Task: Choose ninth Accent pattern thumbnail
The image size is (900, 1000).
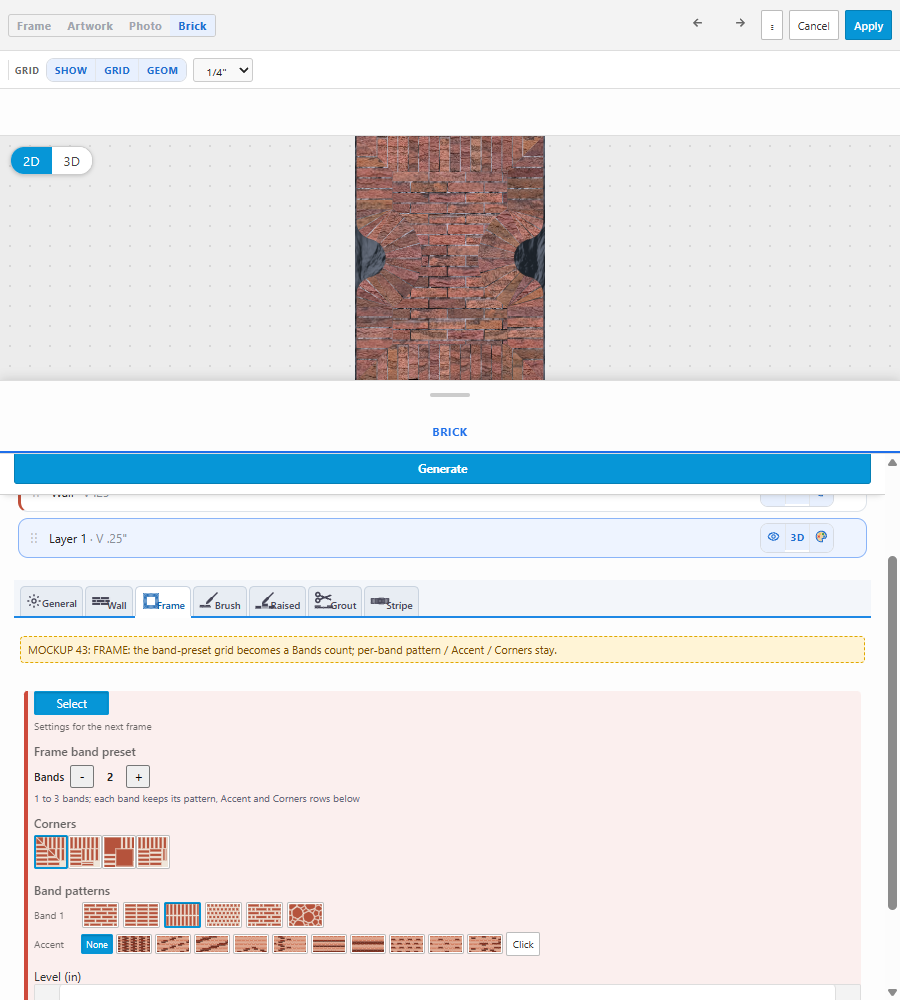Action: pyautogui.click(x=445, y=944)
